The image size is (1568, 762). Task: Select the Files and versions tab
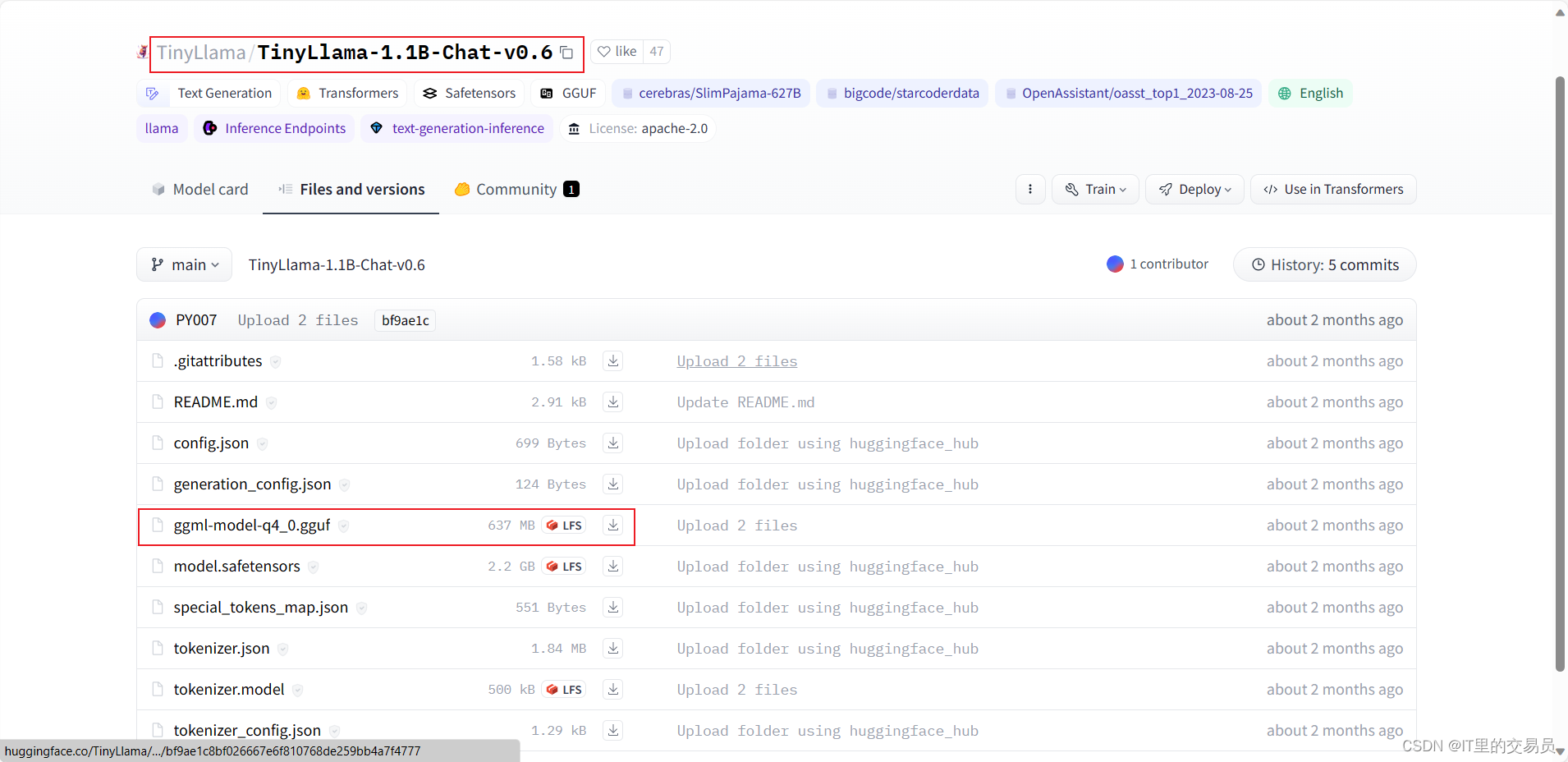[x=351, y=189]
